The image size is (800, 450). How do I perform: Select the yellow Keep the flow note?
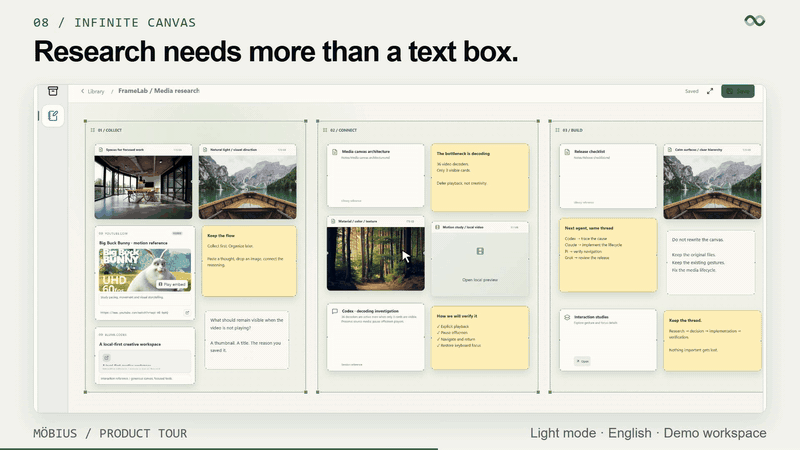click(249, 261)
